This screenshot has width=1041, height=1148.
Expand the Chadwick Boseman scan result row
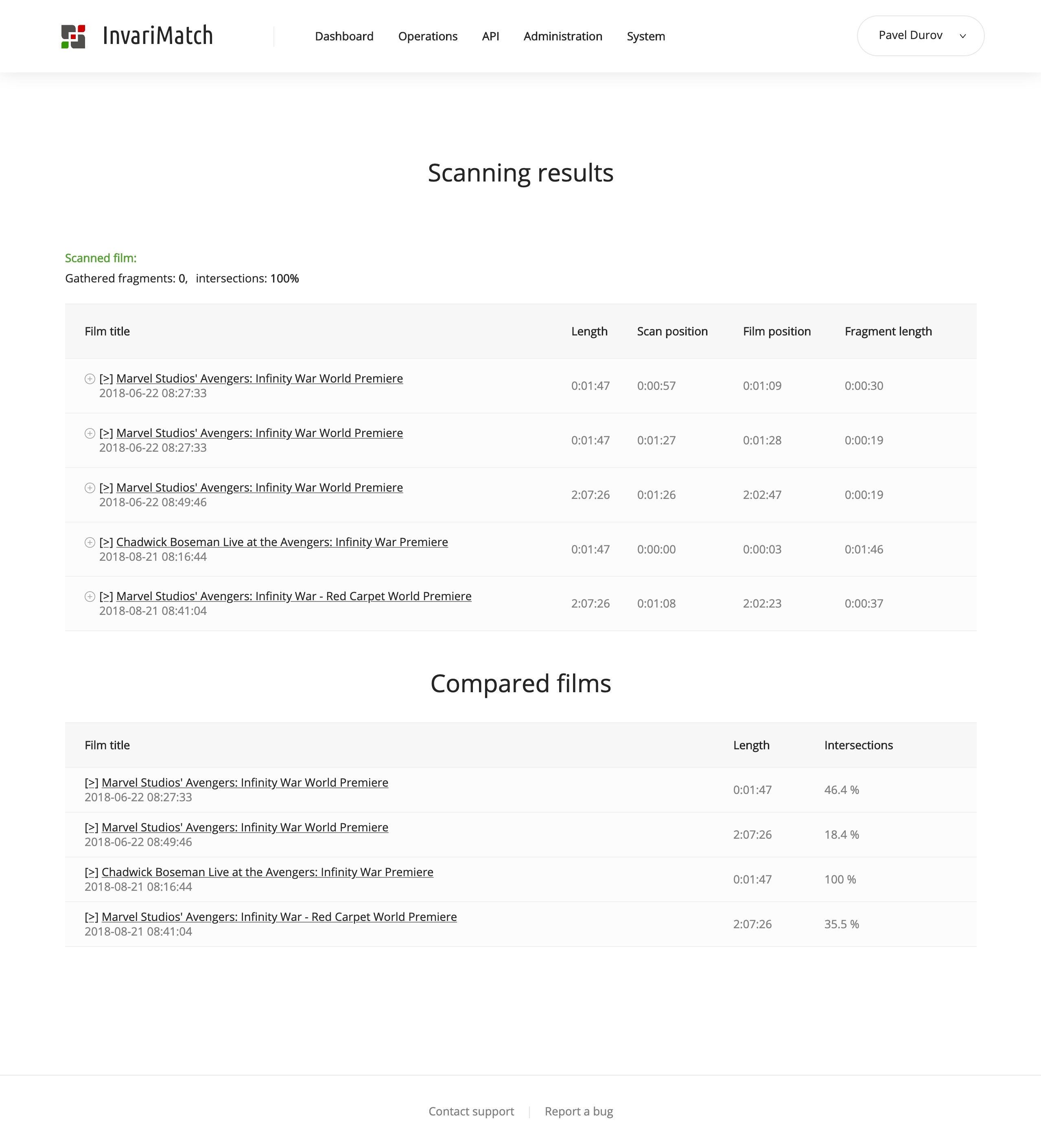90,542
